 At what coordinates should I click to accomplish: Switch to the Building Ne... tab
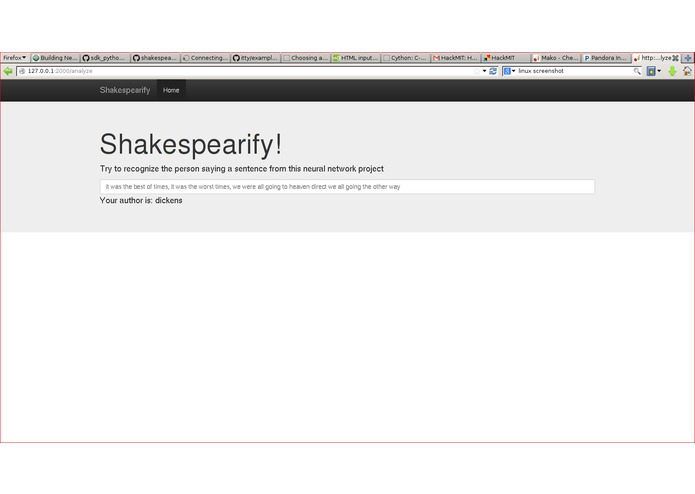(55, 58)
